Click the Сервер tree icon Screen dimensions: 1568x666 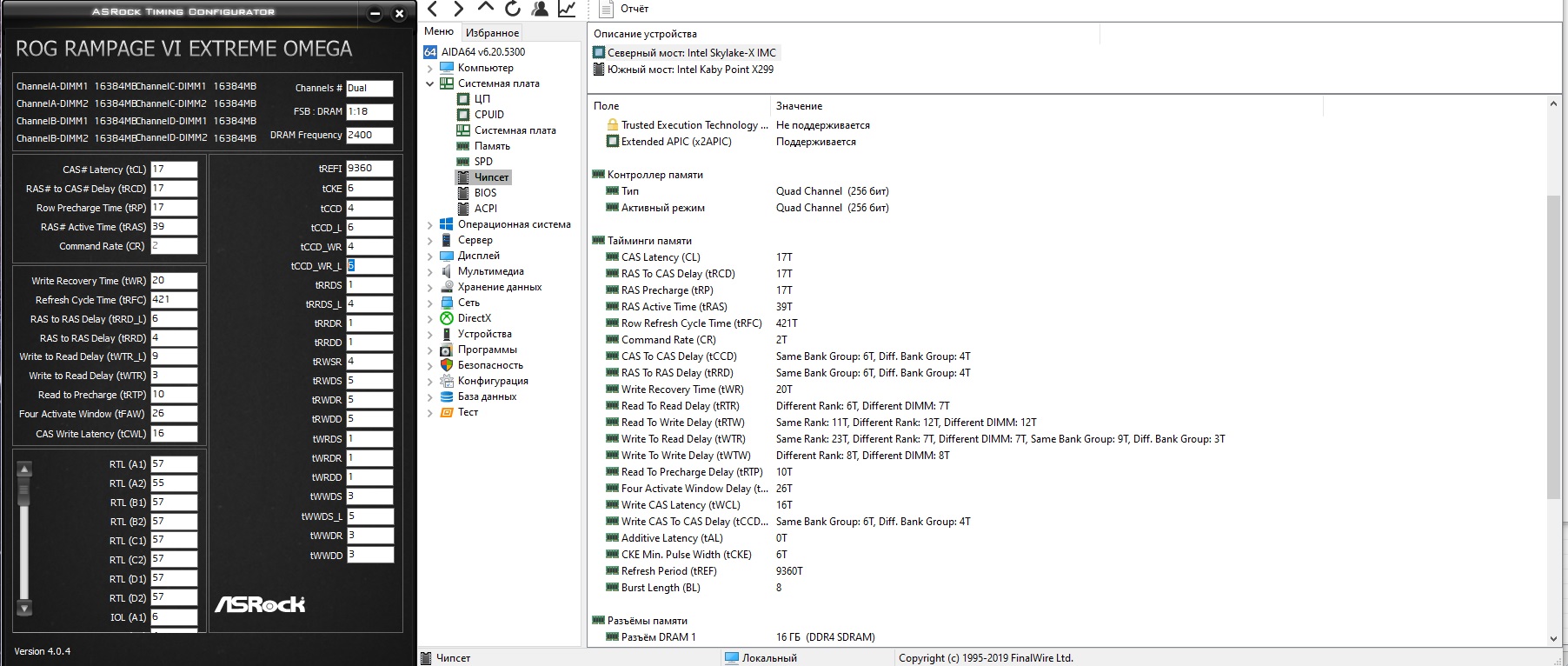pos(447,240)
